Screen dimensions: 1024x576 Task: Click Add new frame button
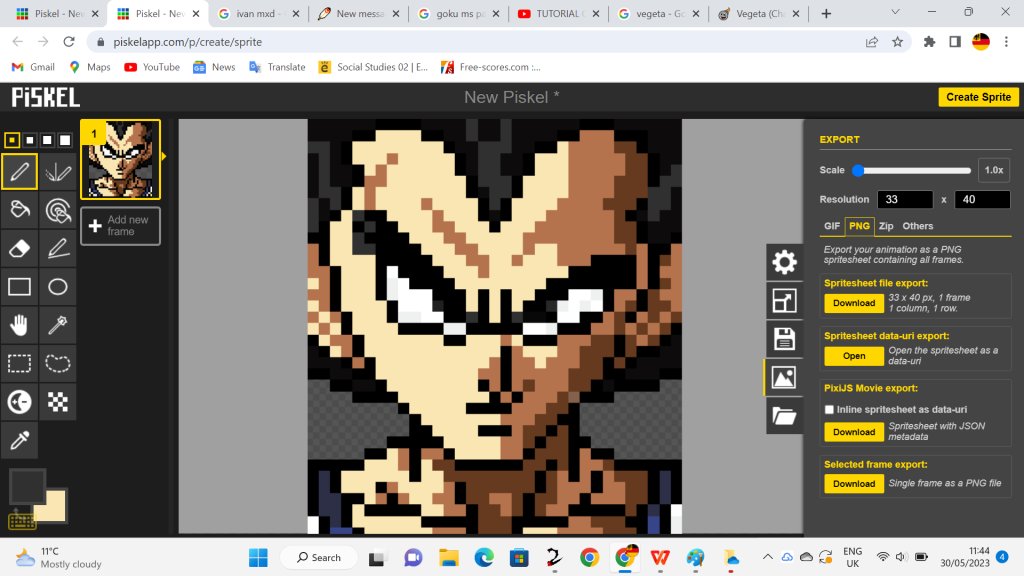(x=121, y=226)
